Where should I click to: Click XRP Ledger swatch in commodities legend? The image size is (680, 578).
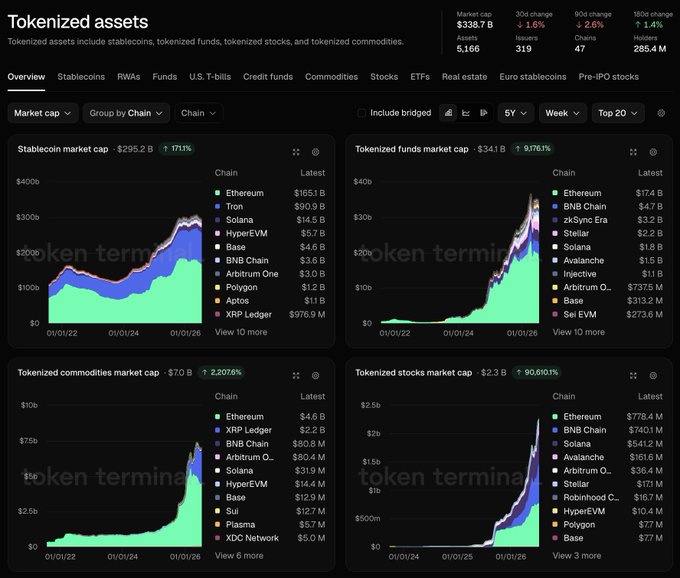[217, 430]
